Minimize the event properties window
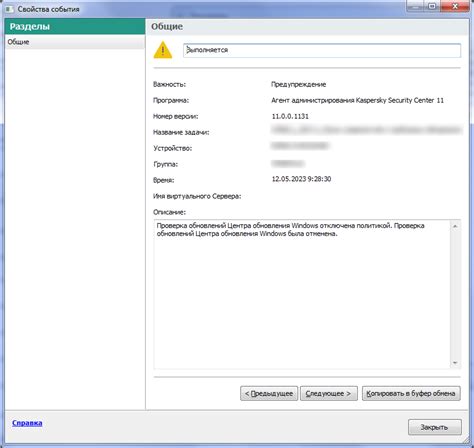Viewport: 474px width, 448px height. click(415, 6)
